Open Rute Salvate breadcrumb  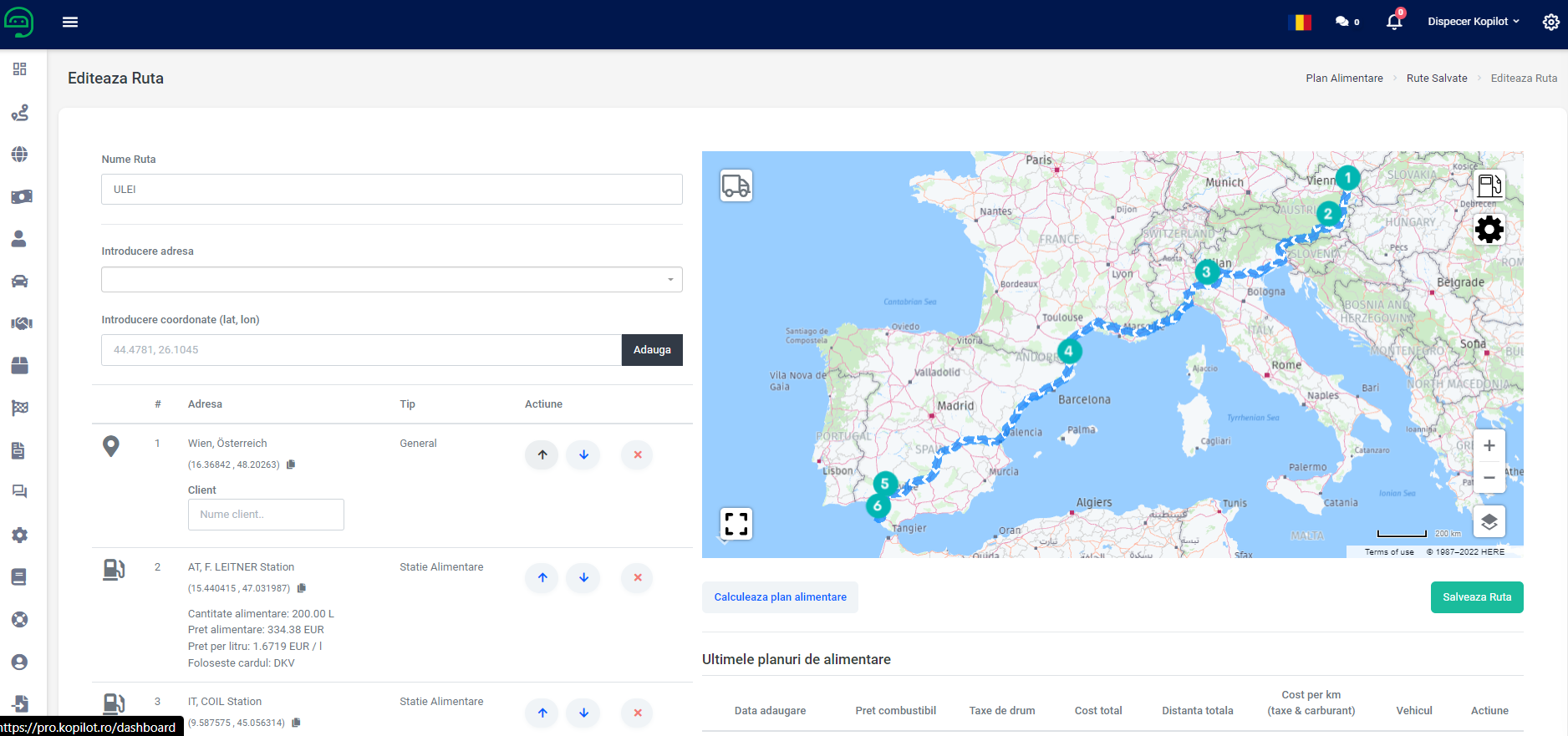coord(1436,78)
